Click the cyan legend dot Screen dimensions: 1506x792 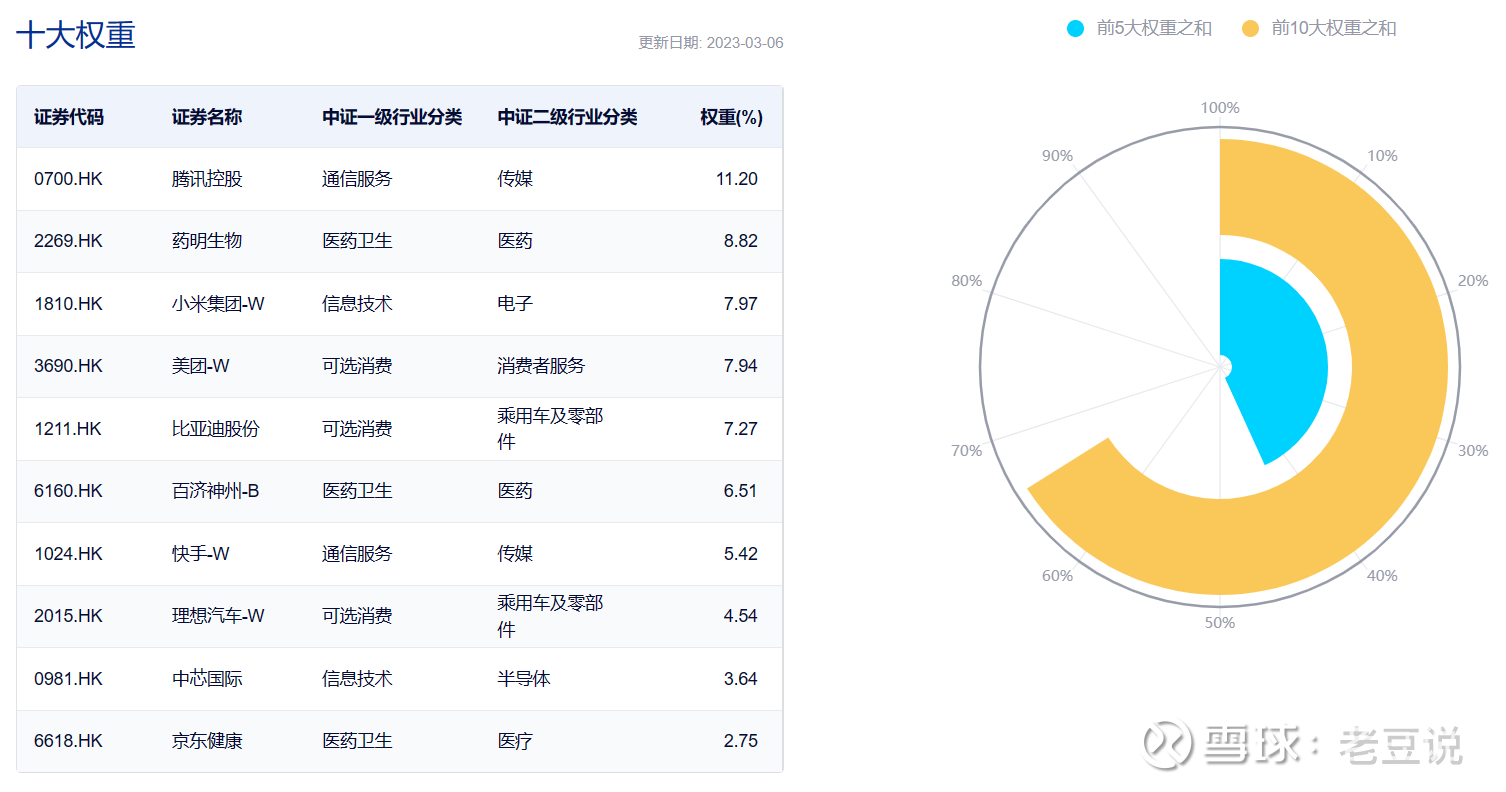[1075, 28]
